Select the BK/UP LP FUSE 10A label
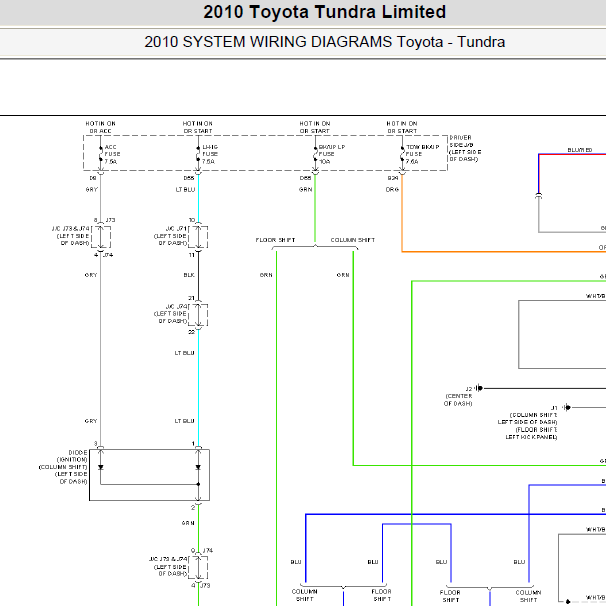606x606 pixels. click(x=332, y=154)
